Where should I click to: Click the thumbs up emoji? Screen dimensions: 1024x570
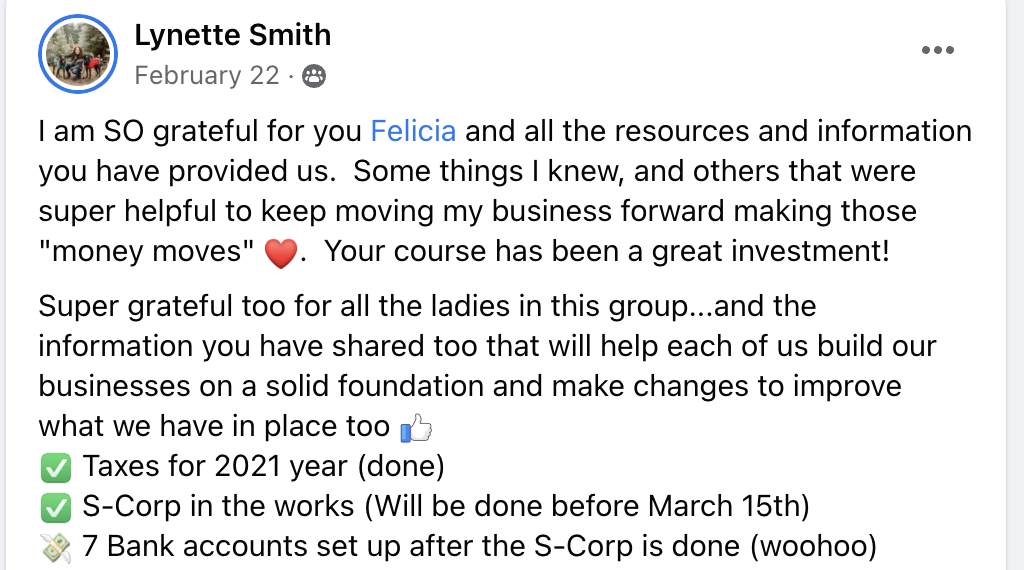[415, 429]
